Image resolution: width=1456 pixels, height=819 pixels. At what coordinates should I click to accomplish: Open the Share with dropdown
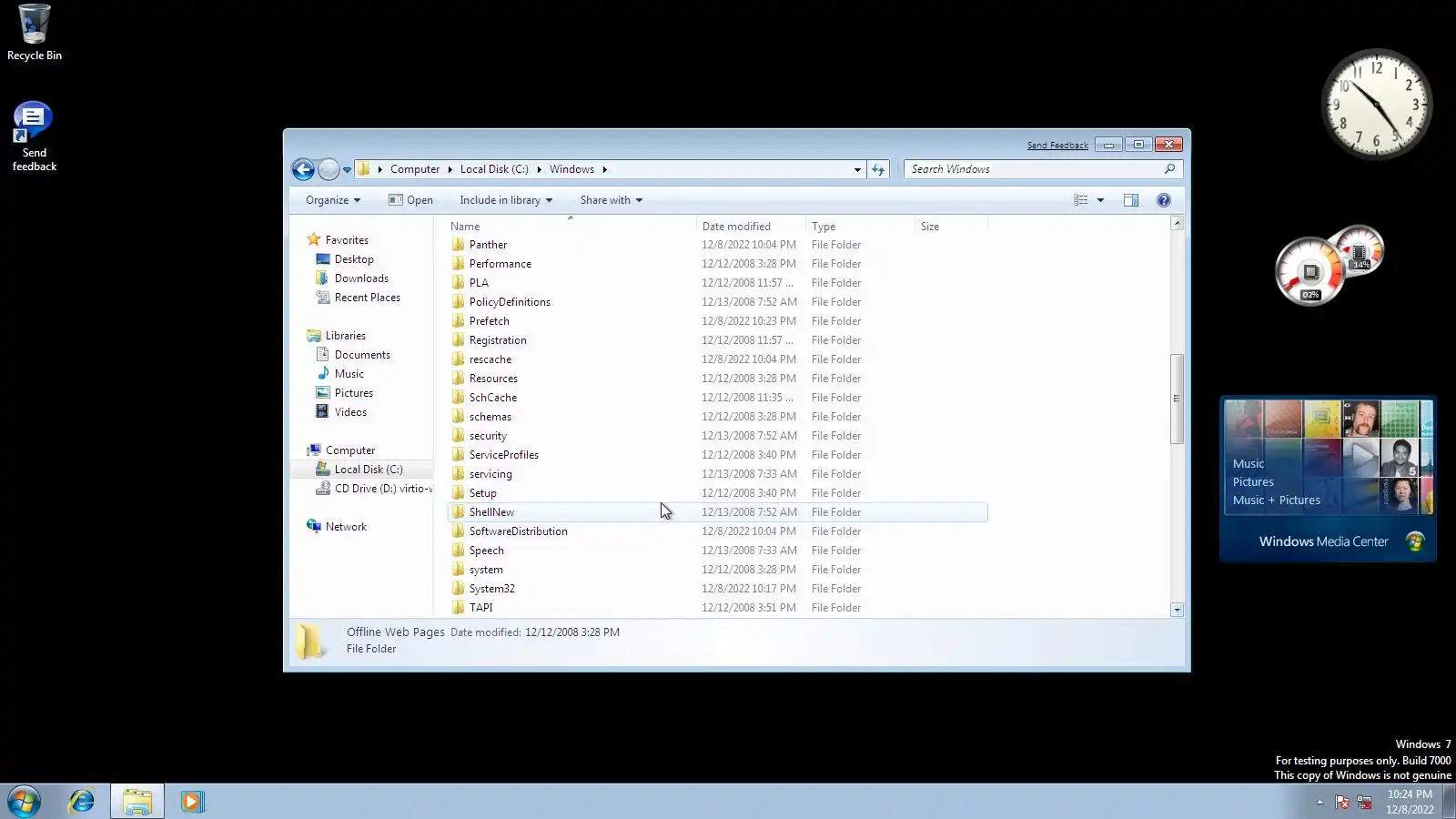612,200
